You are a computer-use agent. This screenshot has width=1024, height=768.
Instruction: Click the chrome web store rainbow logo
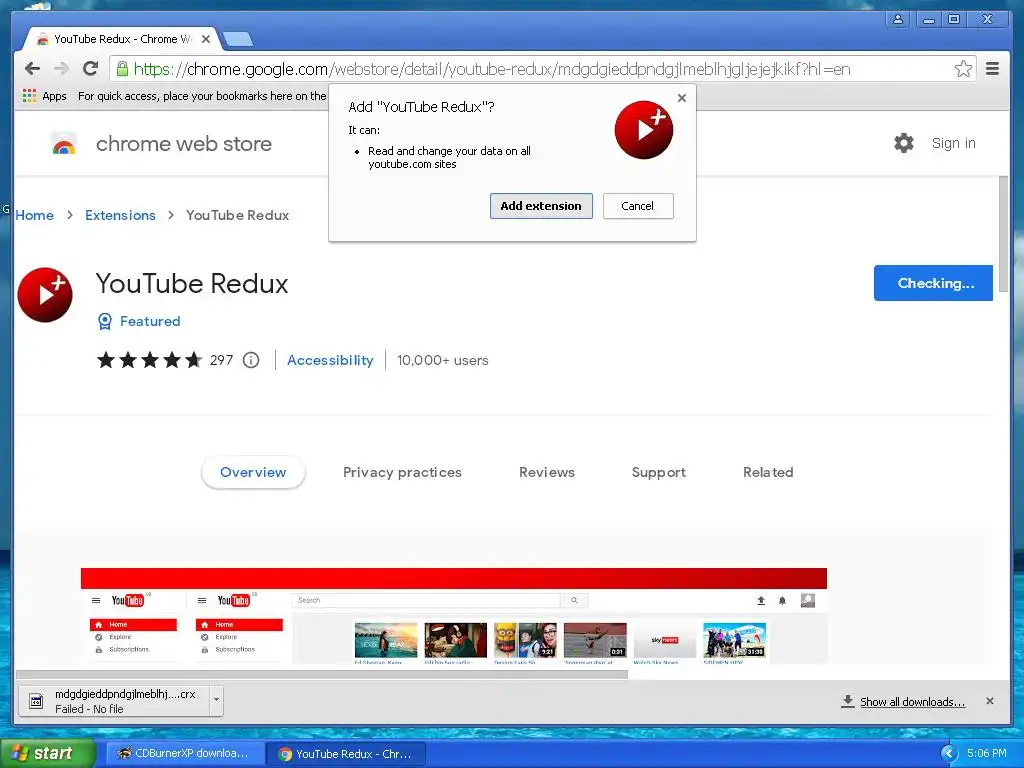coord(64,144)
